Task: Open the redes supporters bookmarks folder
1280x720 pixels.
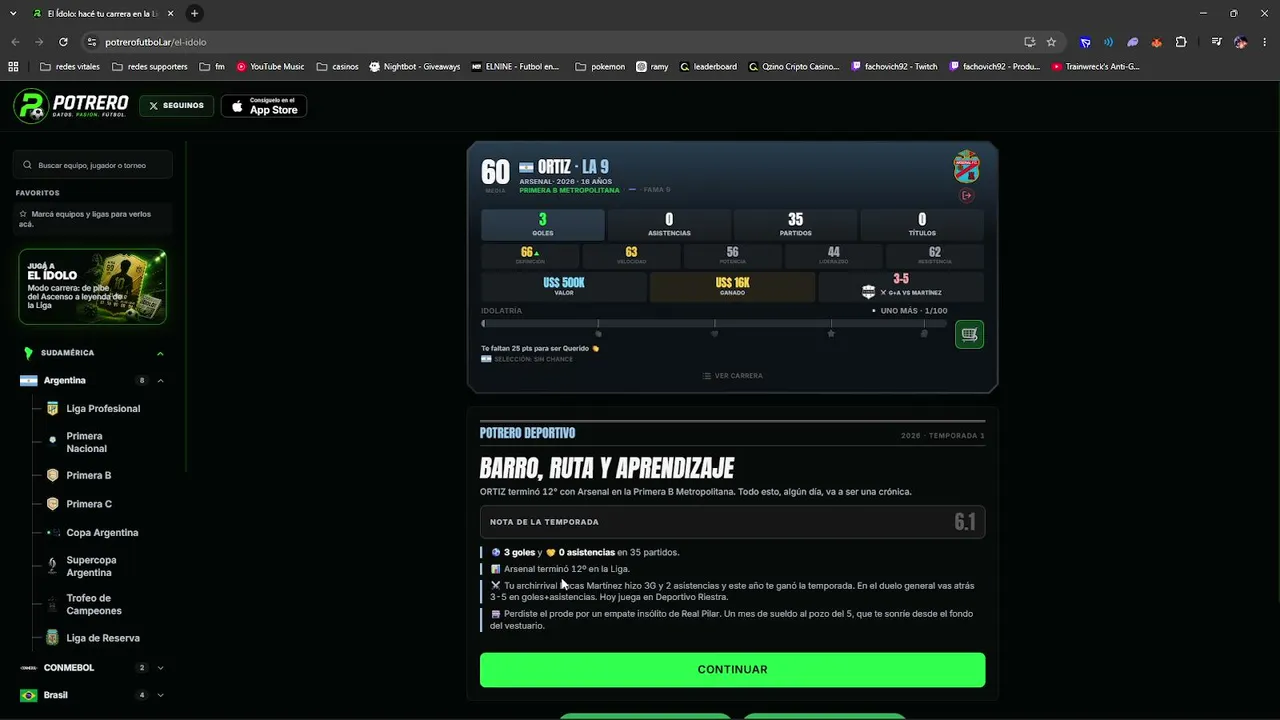Action: [x=150, y=67]
